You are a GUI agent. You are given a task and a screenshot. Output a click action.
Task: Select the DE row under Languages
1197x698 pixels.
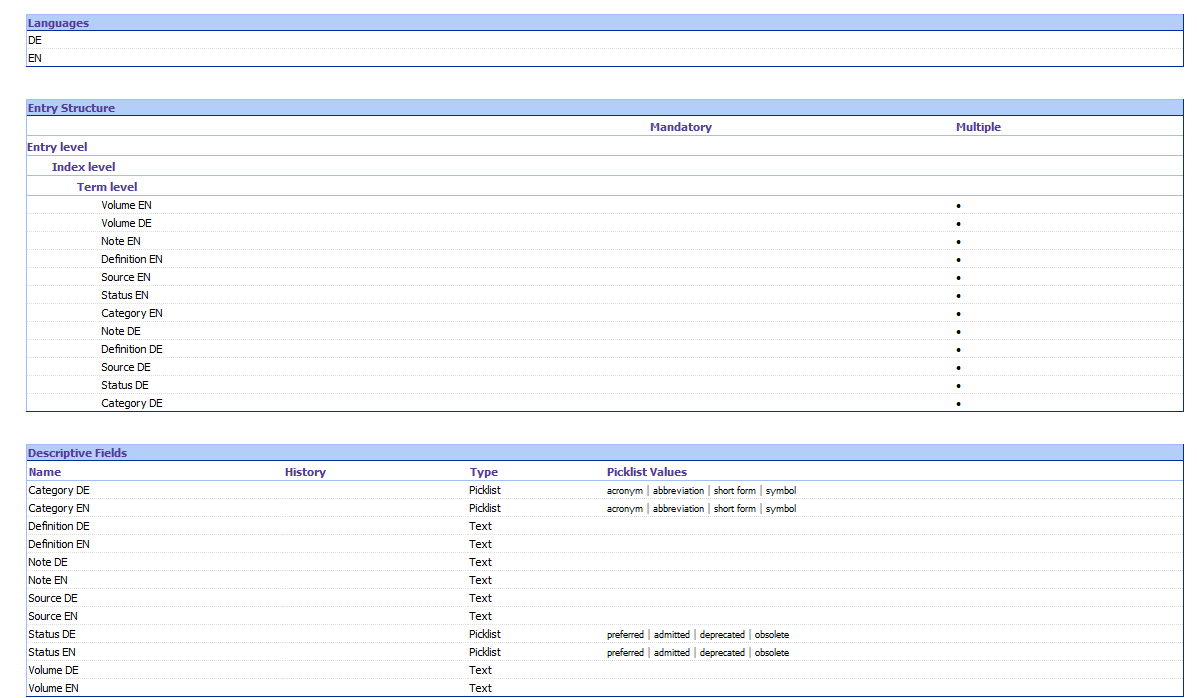point(35,40)
